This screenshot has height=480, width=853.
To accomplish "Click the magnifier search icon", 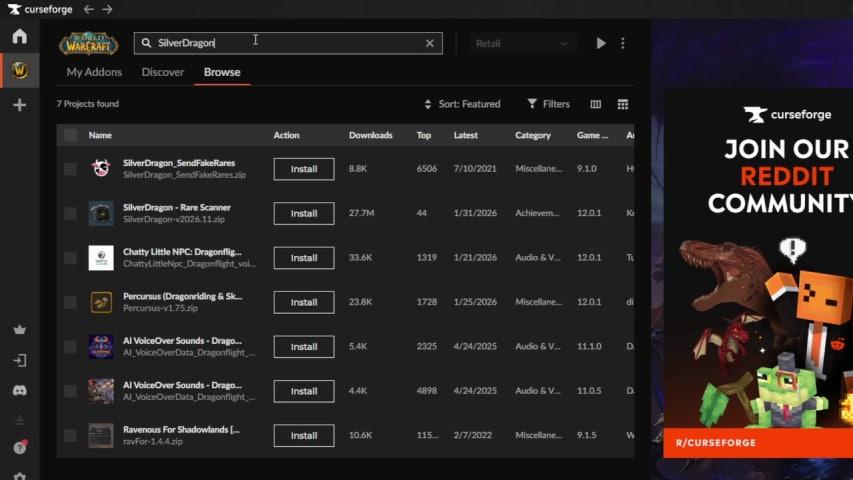I will (x=146, y=43).
